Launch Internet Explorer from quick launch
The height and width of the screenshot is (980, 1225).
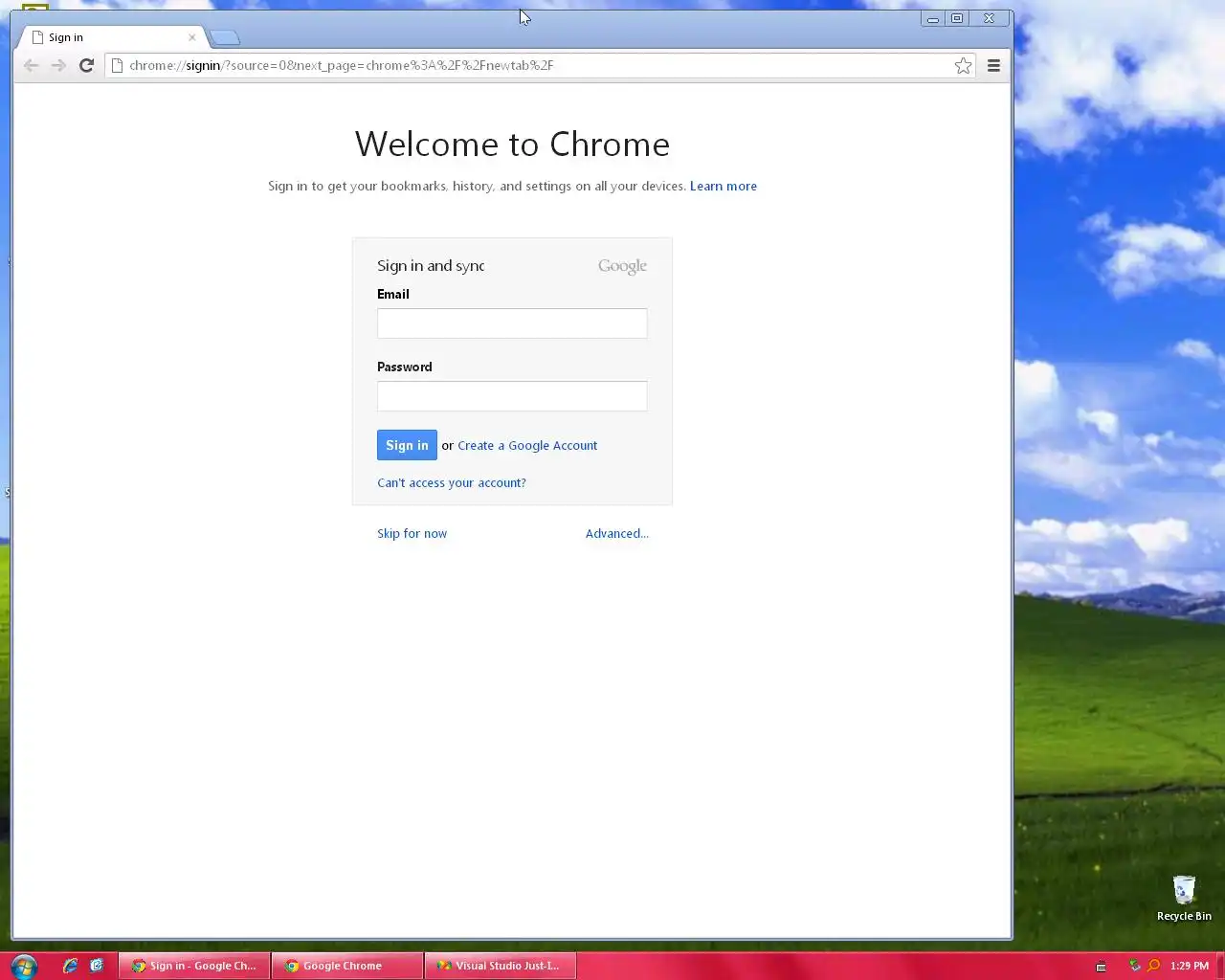pyautogui.click(x=70, y=966)
